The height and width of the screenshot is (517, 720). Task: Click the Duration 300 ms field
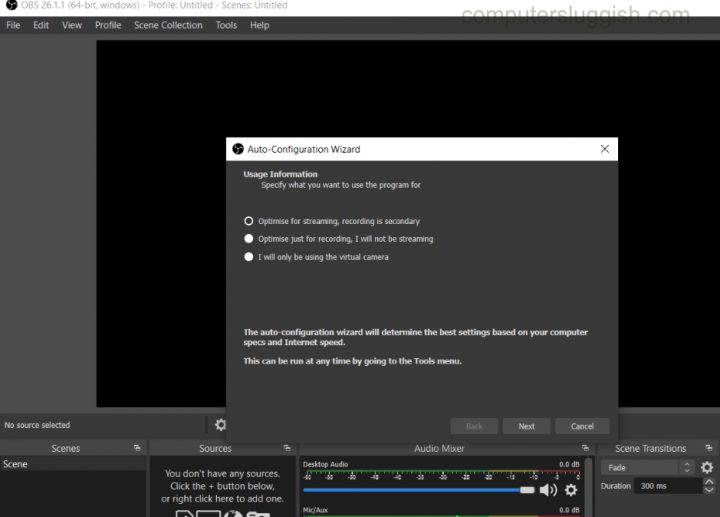click(668, 486)
